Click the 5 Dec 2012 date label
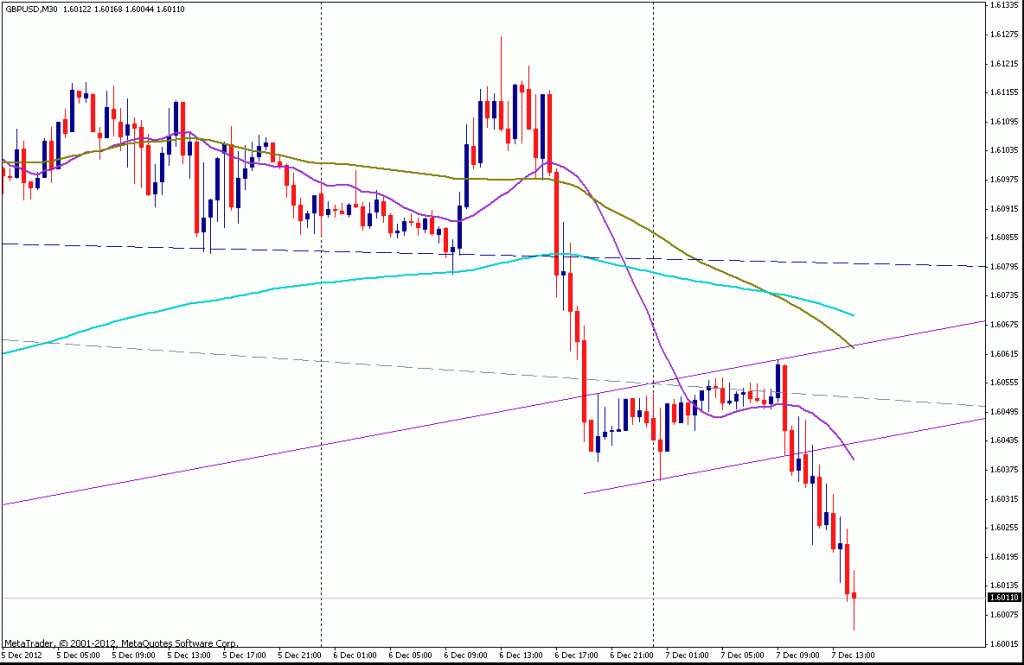 point(21,655)
